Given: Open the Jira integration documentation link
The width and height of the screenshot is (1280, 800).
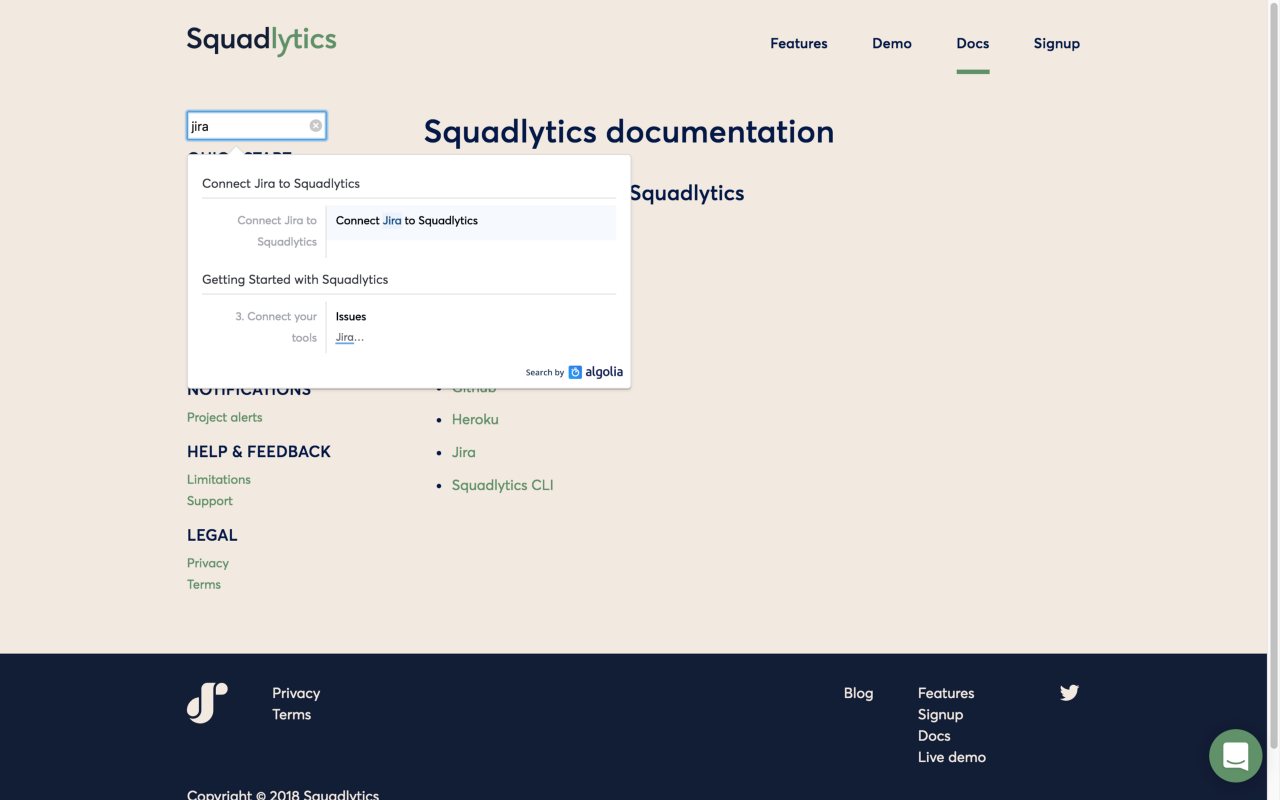Looking at the screenshot, I should (x=463, y=452).
